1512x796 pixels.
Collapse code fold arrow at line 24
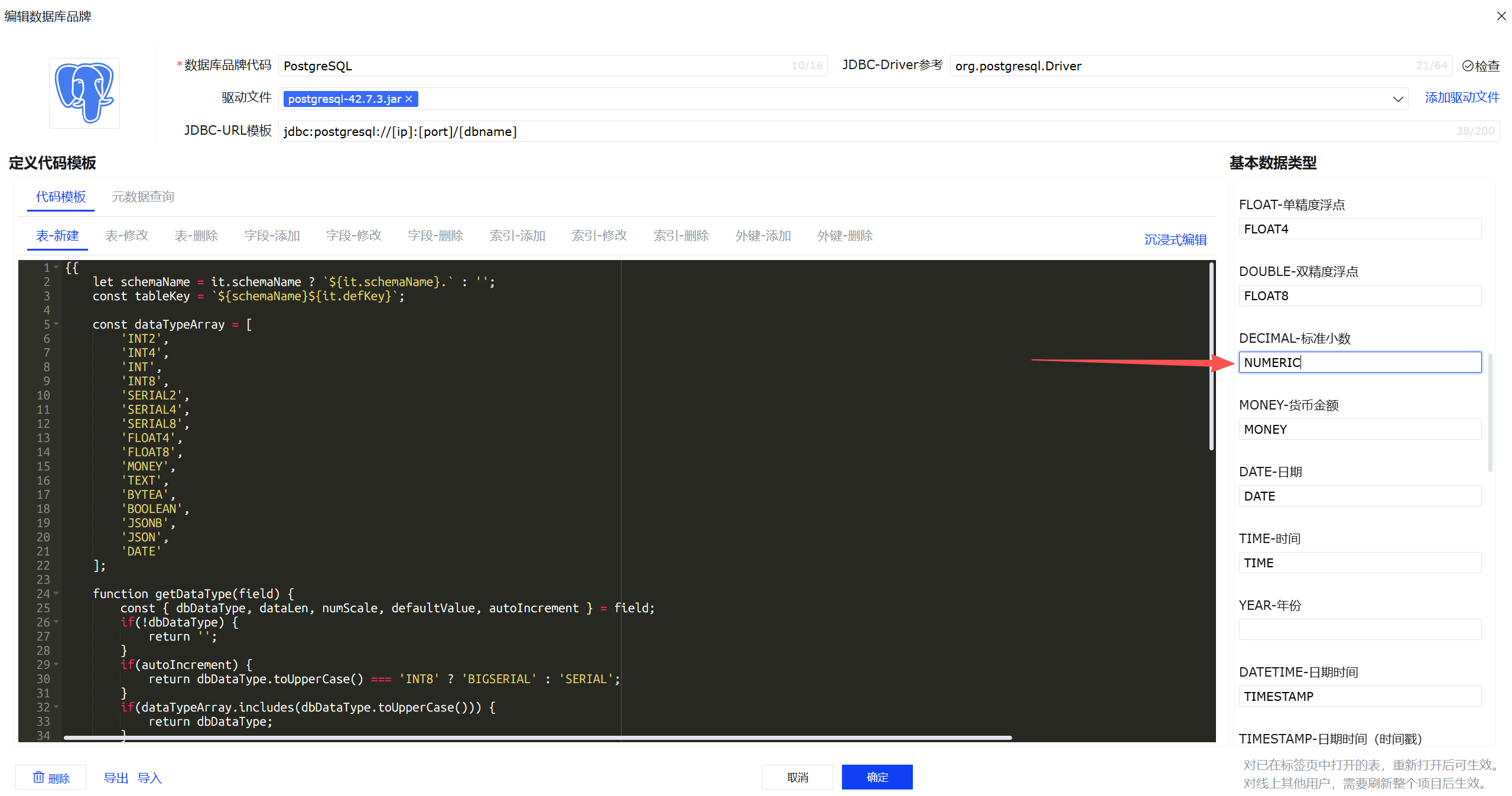[x=56, y=593]
